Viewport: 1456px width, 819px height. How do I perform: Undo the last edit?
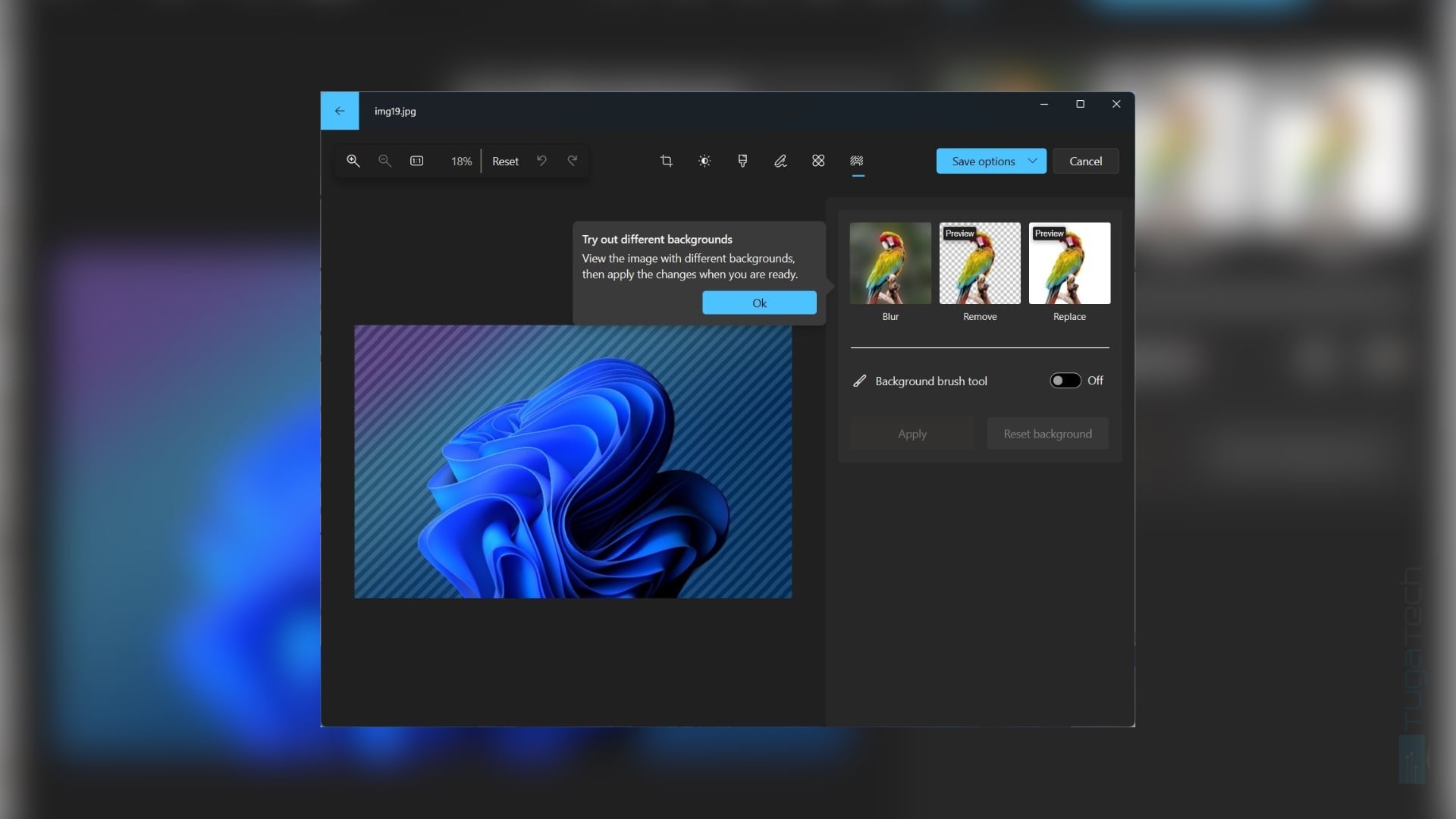tap(541, 161)
